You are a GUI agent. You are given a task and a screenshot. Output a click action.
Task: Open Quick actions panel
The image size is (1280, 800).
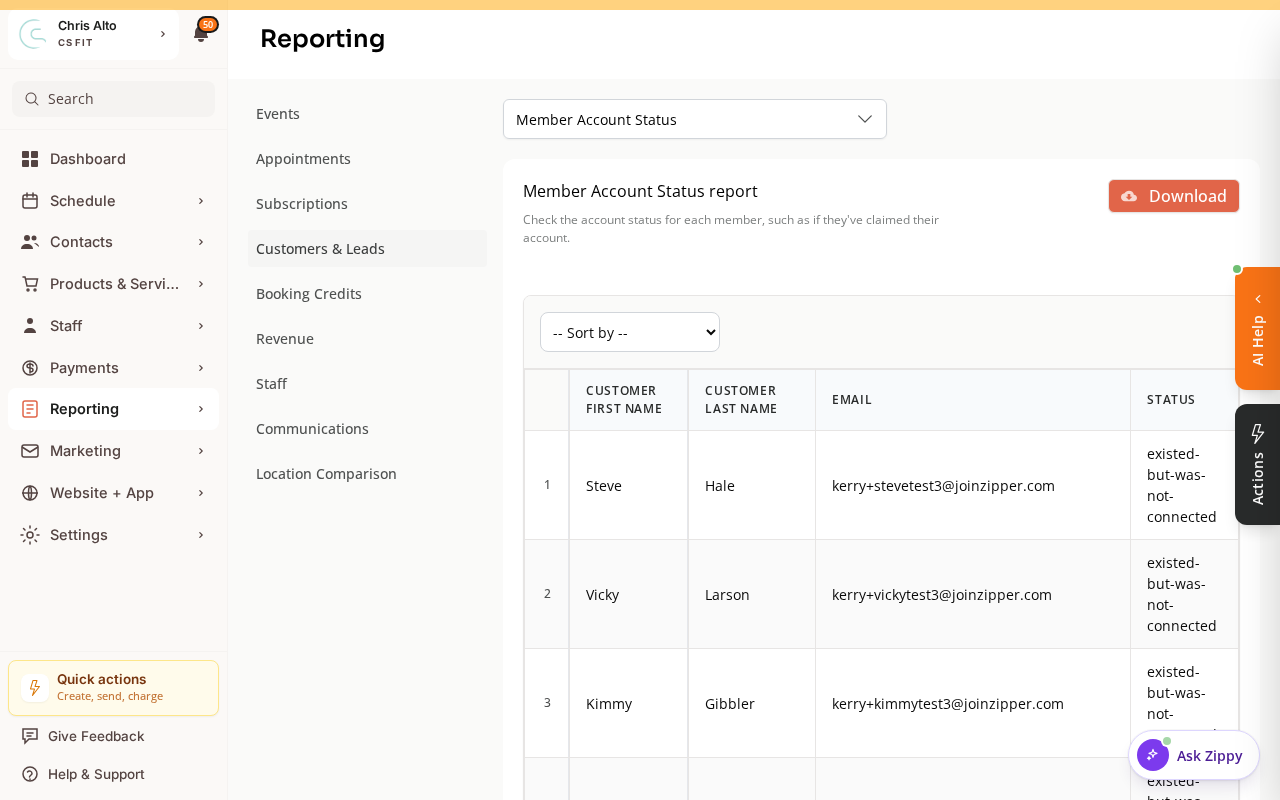[113, 688]
